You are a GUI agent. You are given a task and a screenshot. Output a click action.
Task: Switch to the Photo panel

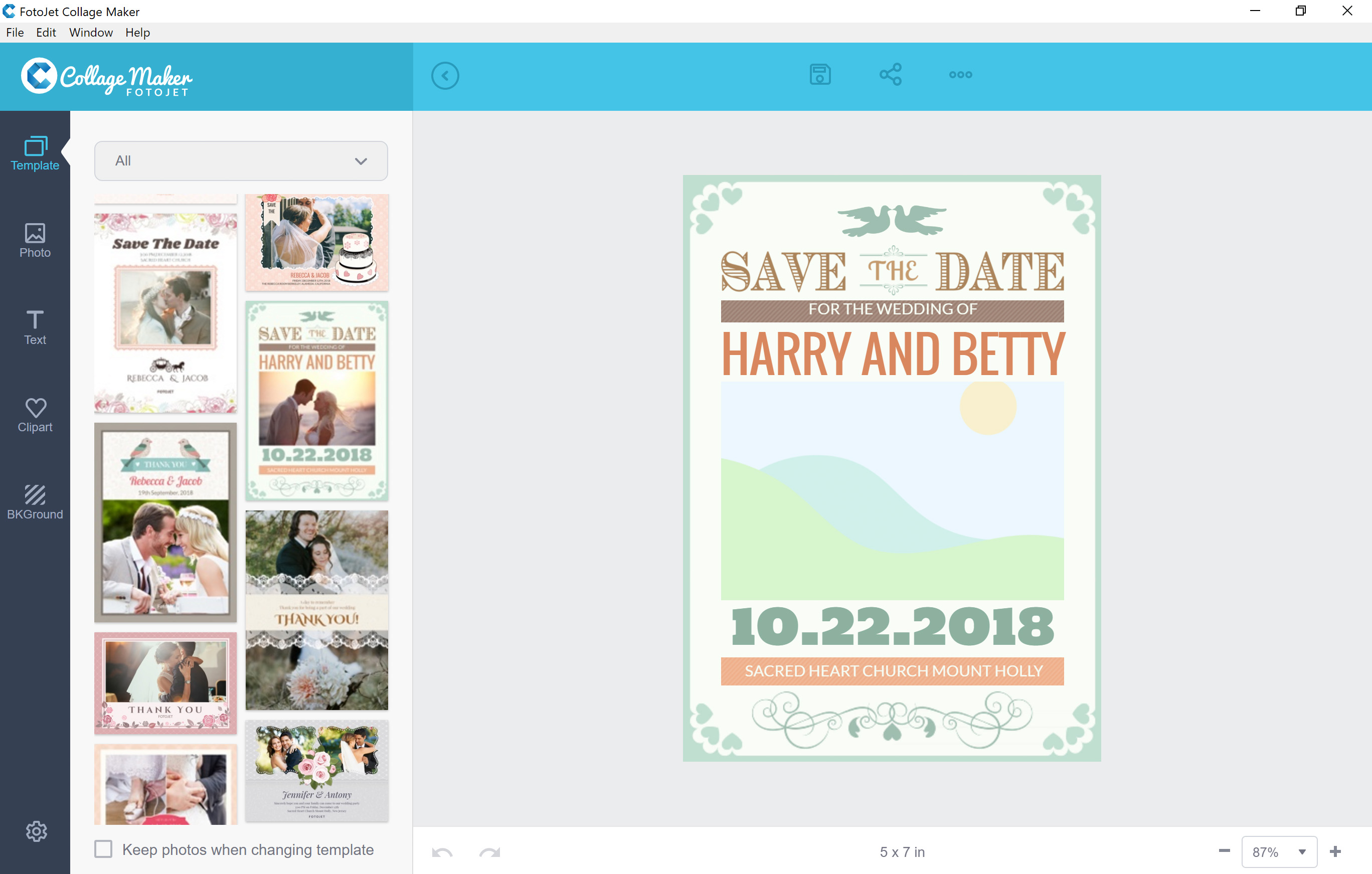click(35, 240)
